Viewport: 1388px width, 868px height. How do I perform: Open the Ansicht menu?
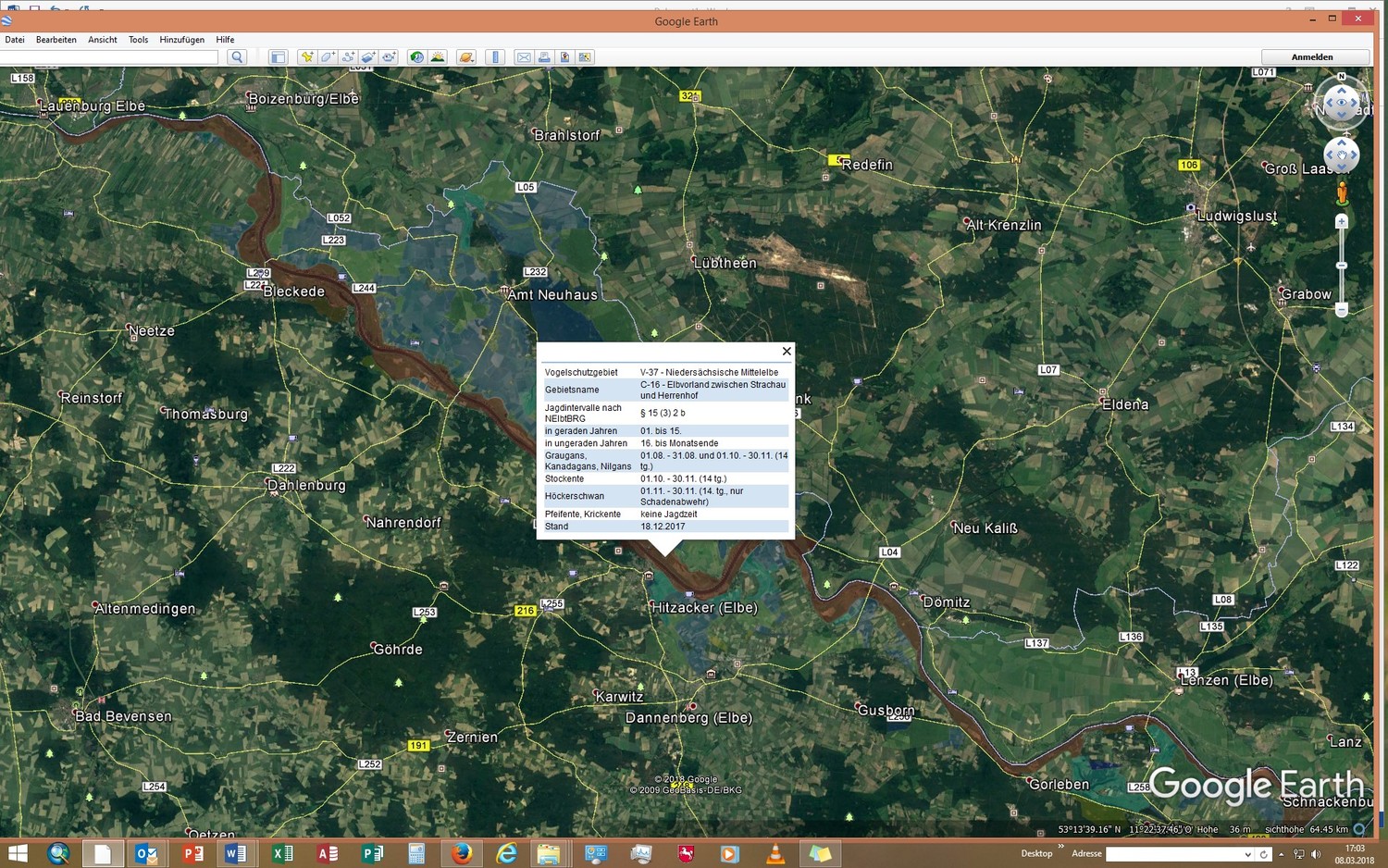pos(103,40)
